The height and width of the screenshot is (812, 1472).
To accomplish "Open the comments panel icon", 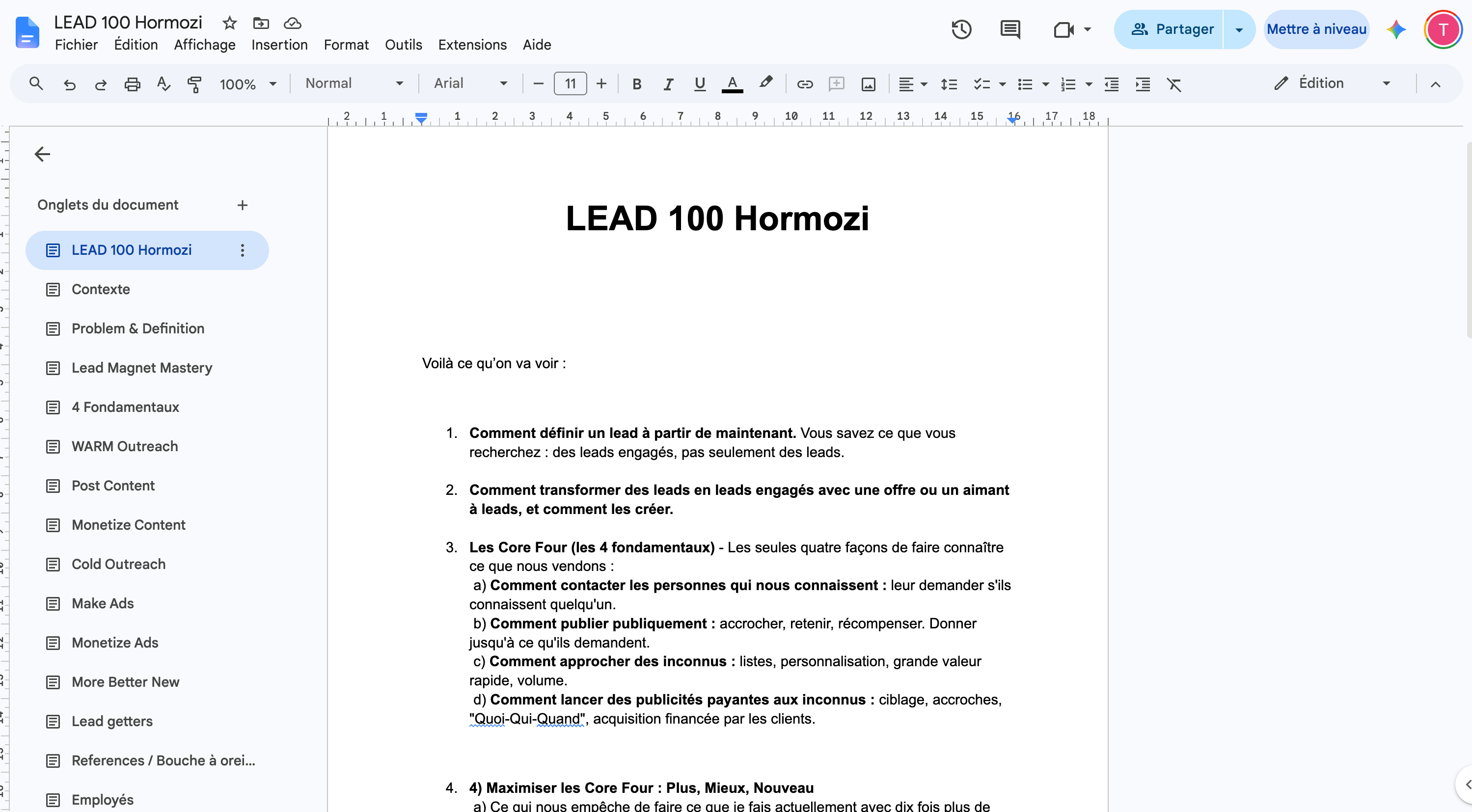I will 1010,29.
